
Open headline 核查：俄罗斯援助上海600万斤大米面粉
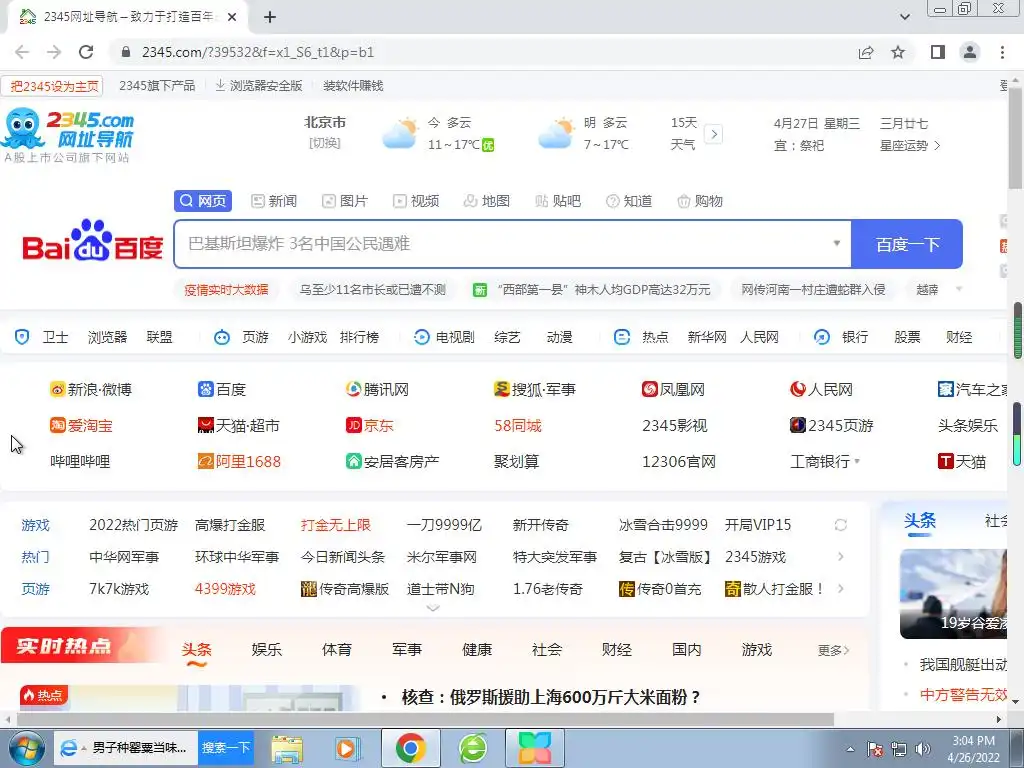tap(552, 697)
